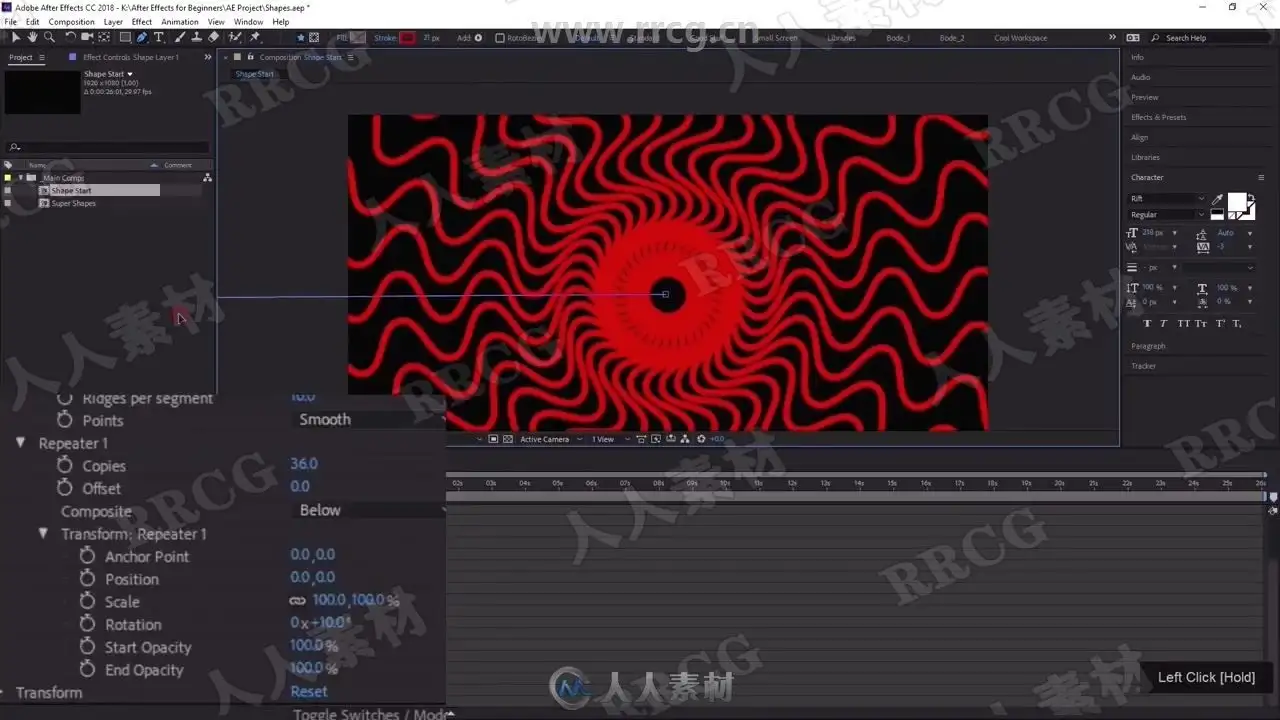The width and height of the screenshot is (1280, 720).
Task: Select the Hand tool
Action: click(x=33, y=38)
